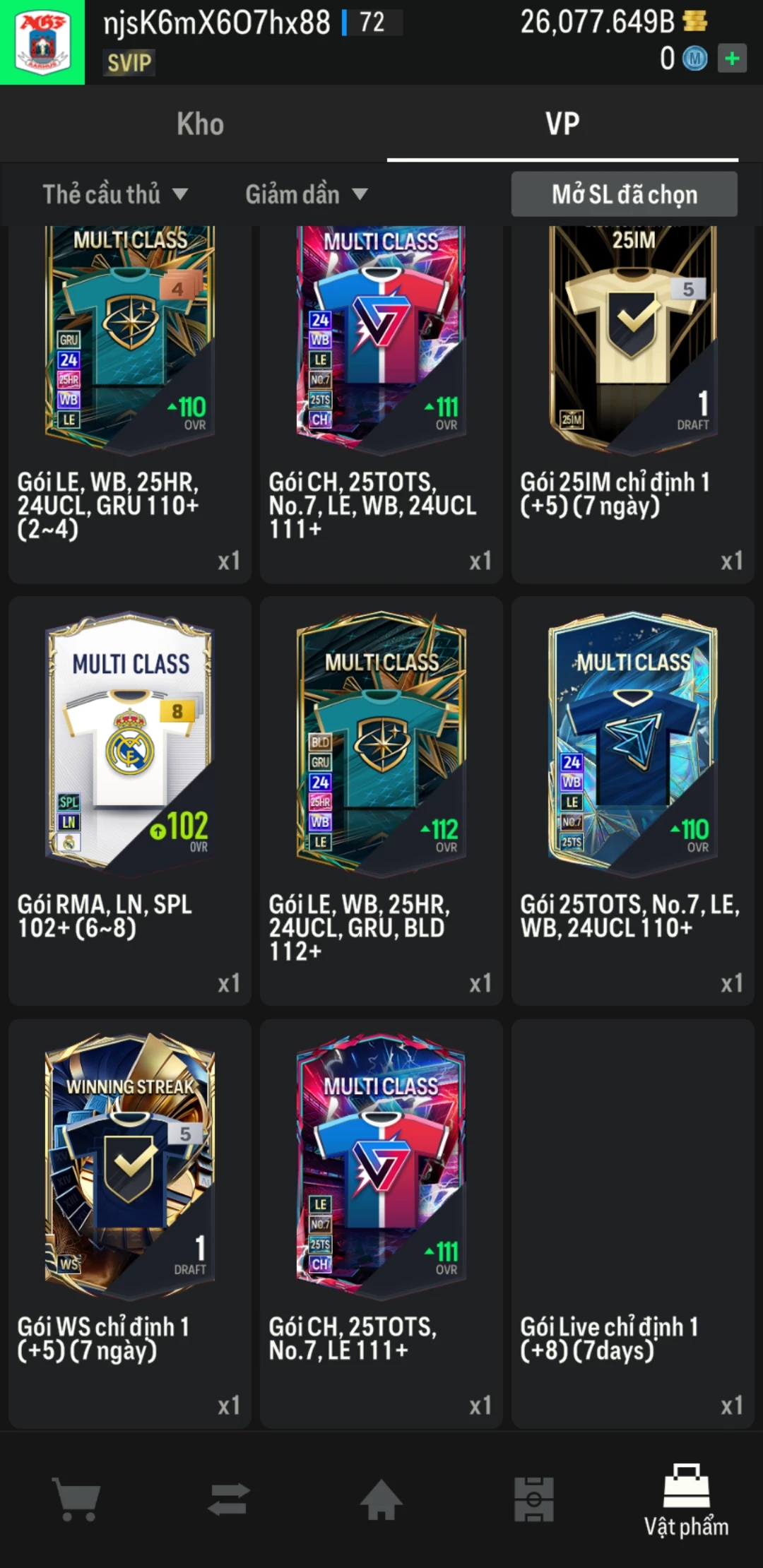Open the shopping cart store icon
763x1568 pixels.
coord(76,1499)
